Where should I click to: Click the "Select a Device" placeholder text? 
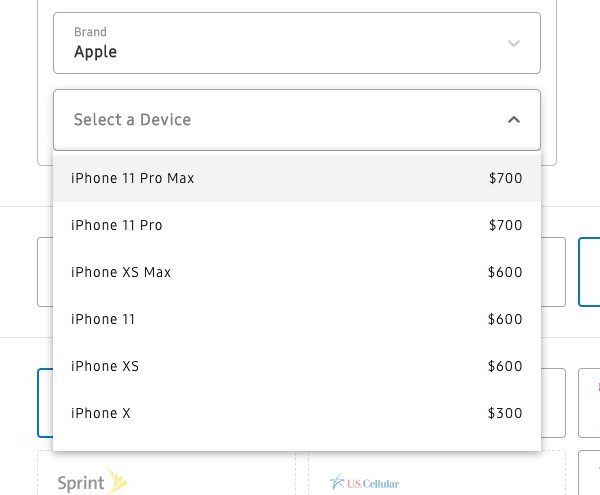(132, 120)
